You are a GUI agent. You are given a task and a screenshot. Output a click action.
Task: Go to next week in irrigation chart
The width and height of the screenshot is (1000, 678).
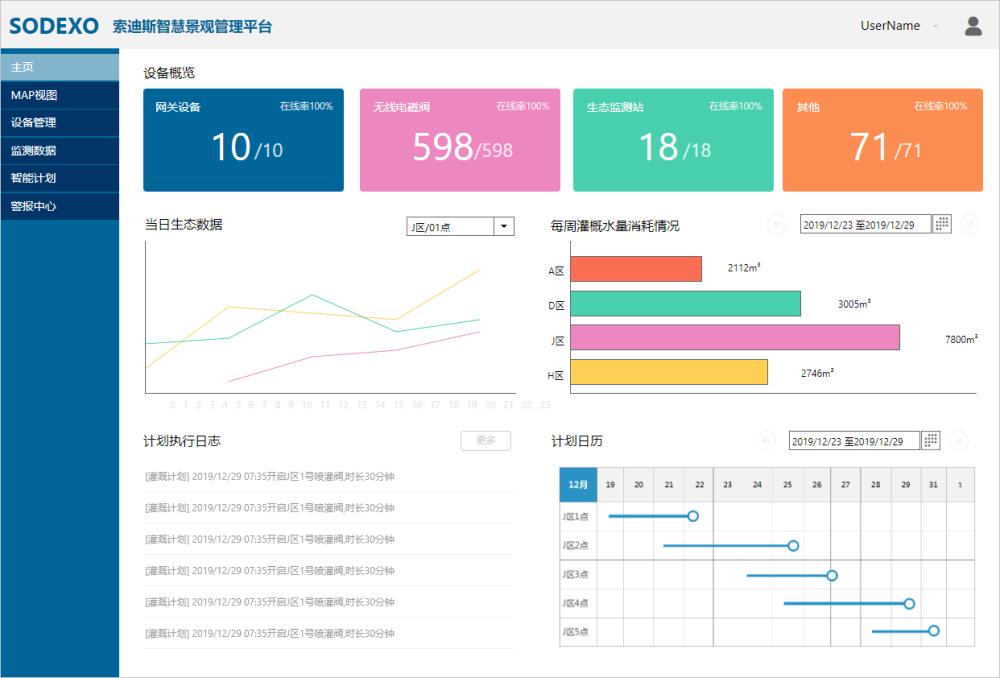tap(968, 224)
